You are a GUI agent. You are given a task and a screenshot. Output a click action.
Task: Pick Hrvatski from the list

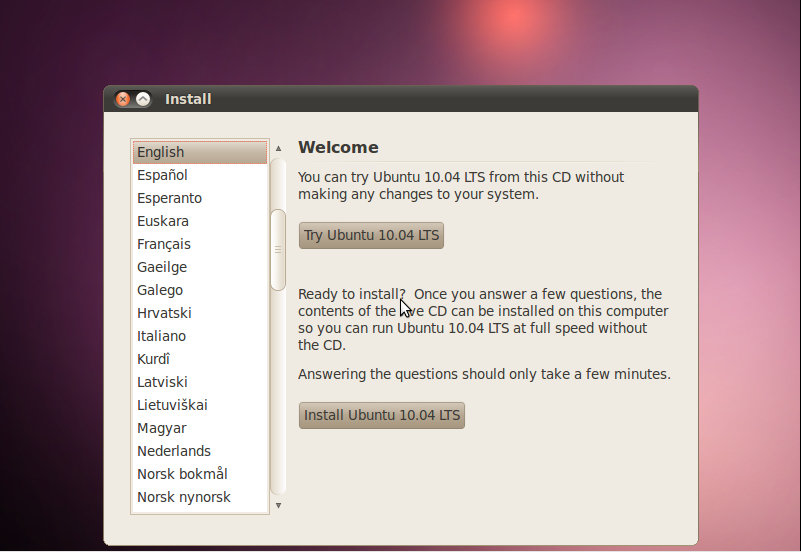tap(200, 313)
